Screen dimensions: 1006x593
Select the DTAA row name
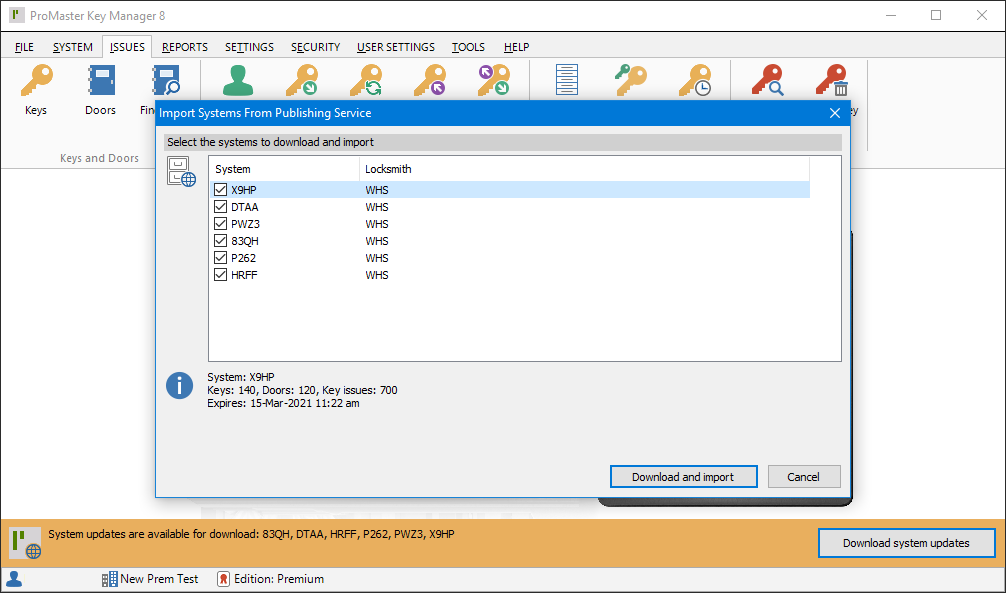245,207
